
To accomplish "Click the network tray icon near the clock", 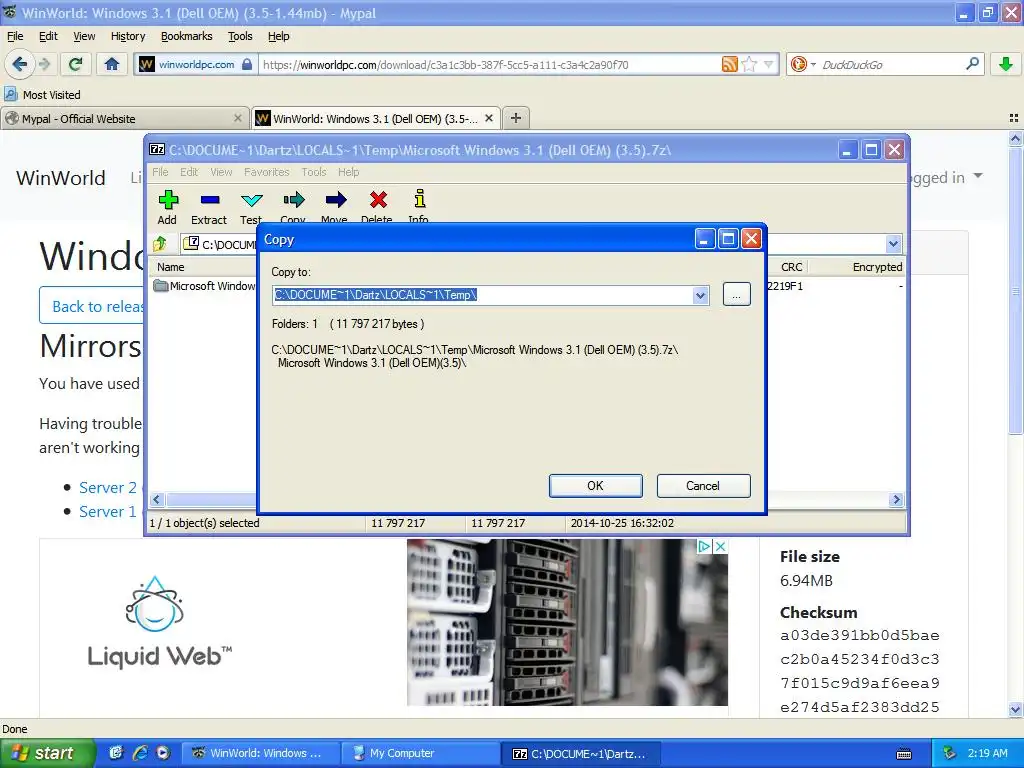I will [950, 753].
